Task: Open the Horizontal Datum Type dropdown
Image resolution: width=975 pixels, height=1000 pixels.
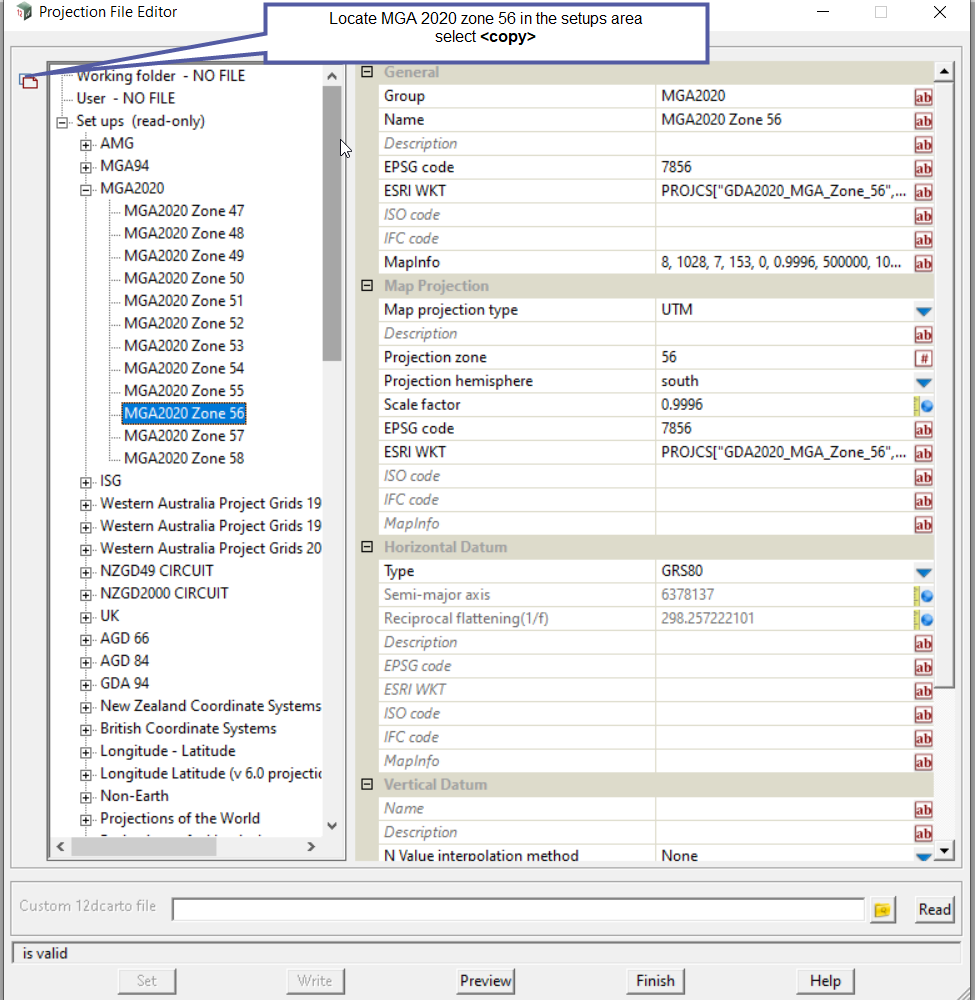Action: pyautogui.click(x=923, y=572)
